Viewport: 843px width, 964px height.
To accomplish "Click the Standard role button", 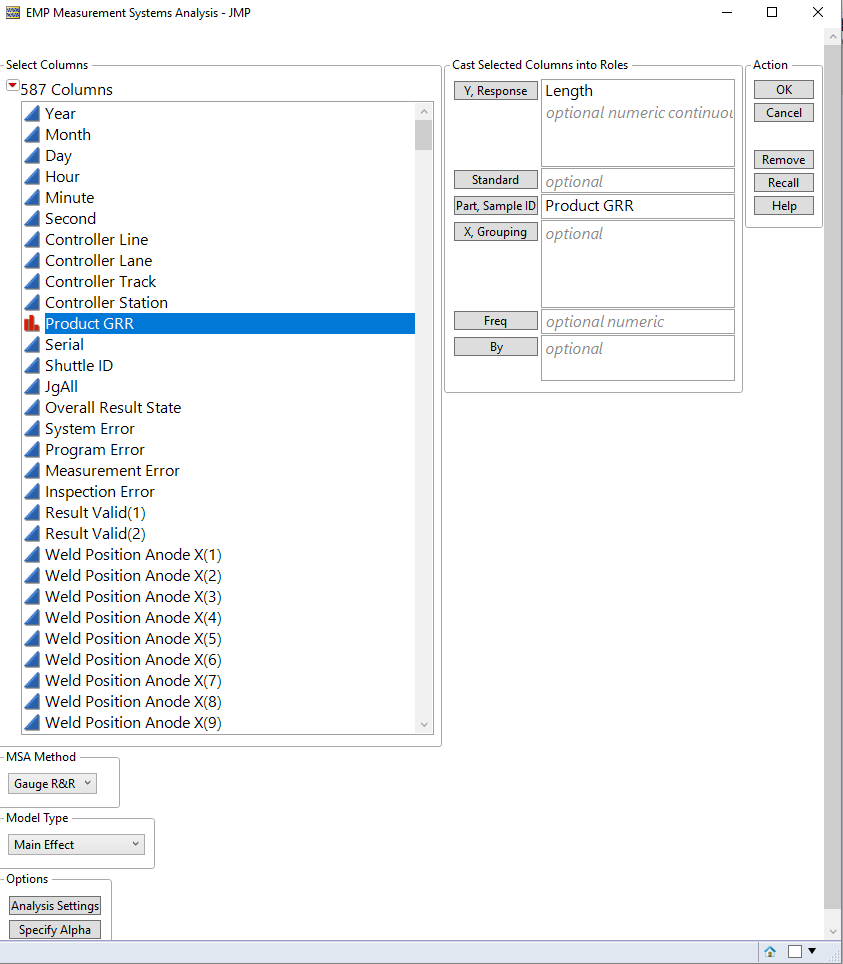I will (496, 180).
